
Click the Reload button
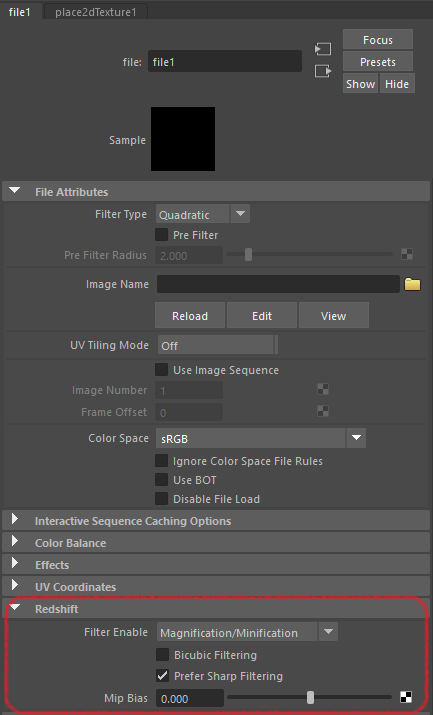[x=190, y=316]
